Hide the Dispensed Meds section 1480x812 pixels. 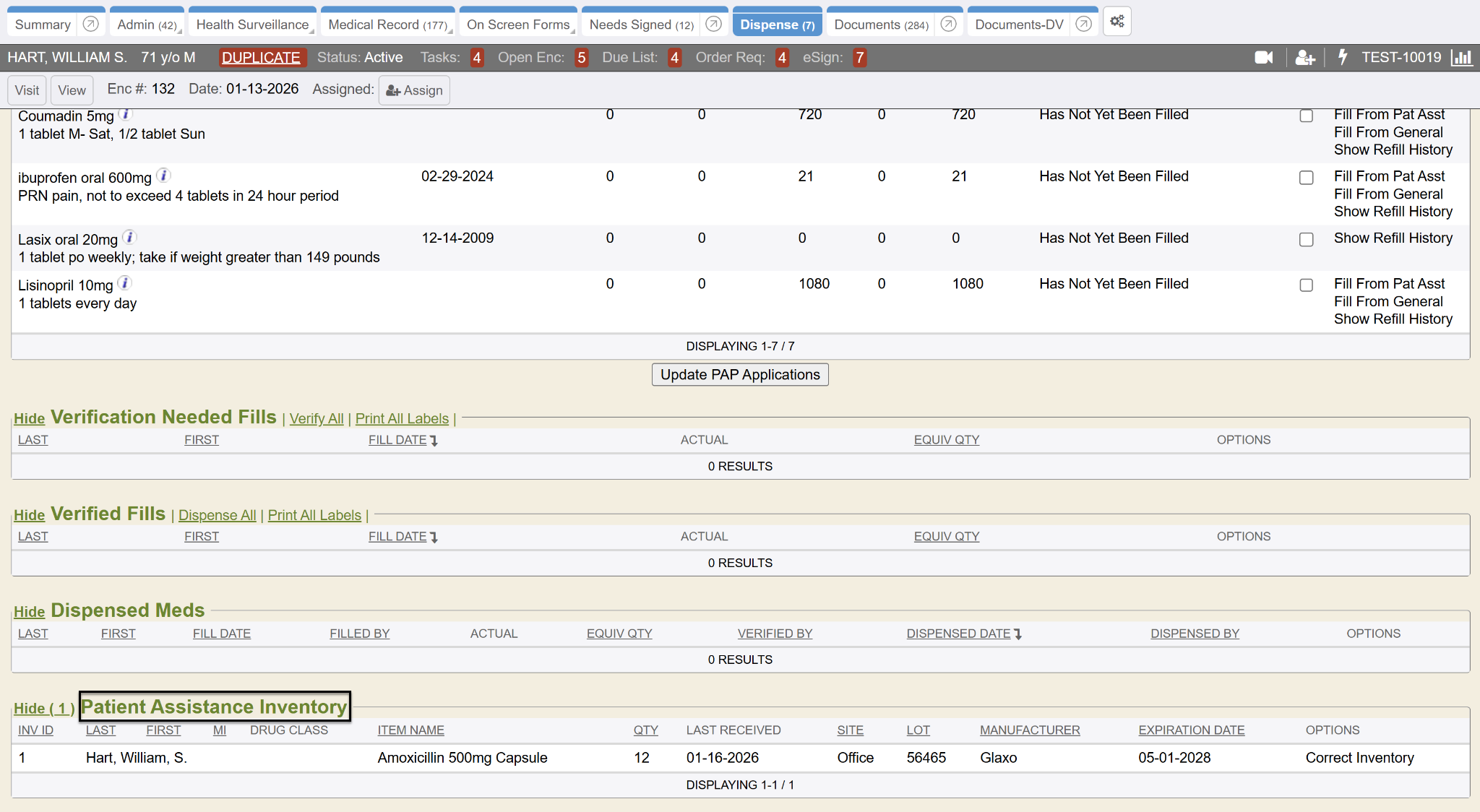[x=29, y=612]
